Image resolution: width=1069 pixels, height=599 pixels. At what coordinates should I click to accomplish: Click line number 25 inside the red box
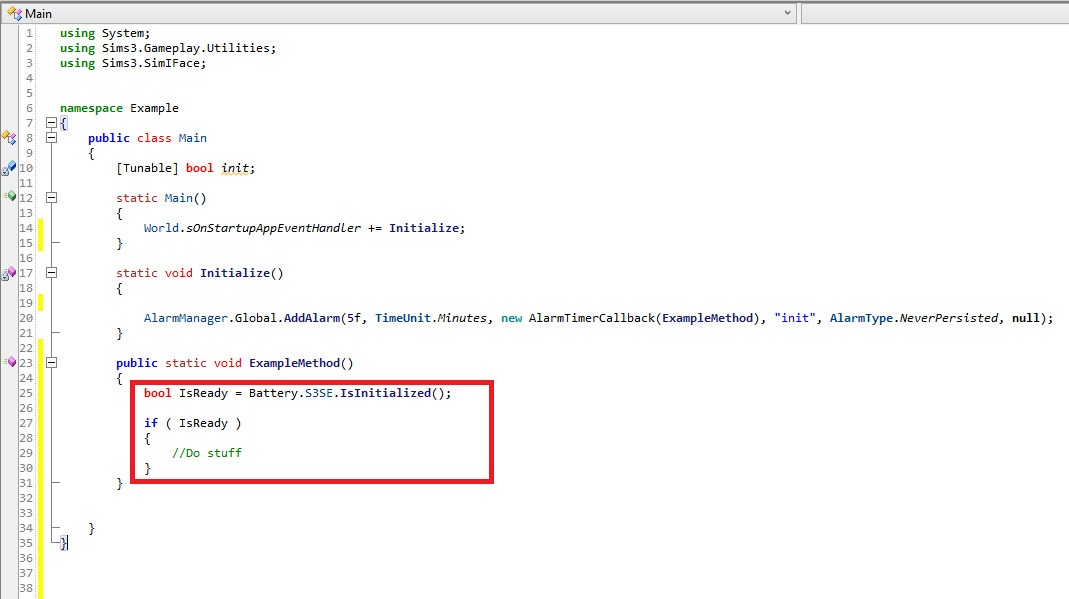[x=27, y=393]
